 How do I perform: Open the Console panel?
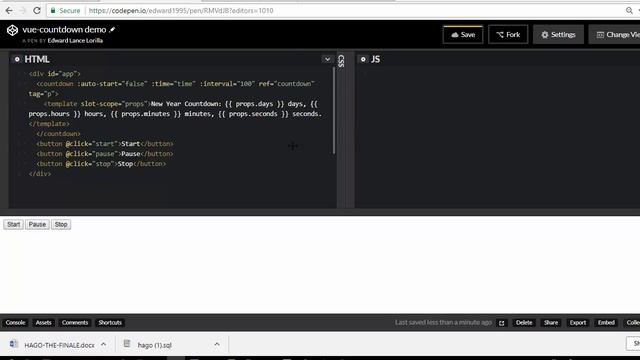pos(16,322)
